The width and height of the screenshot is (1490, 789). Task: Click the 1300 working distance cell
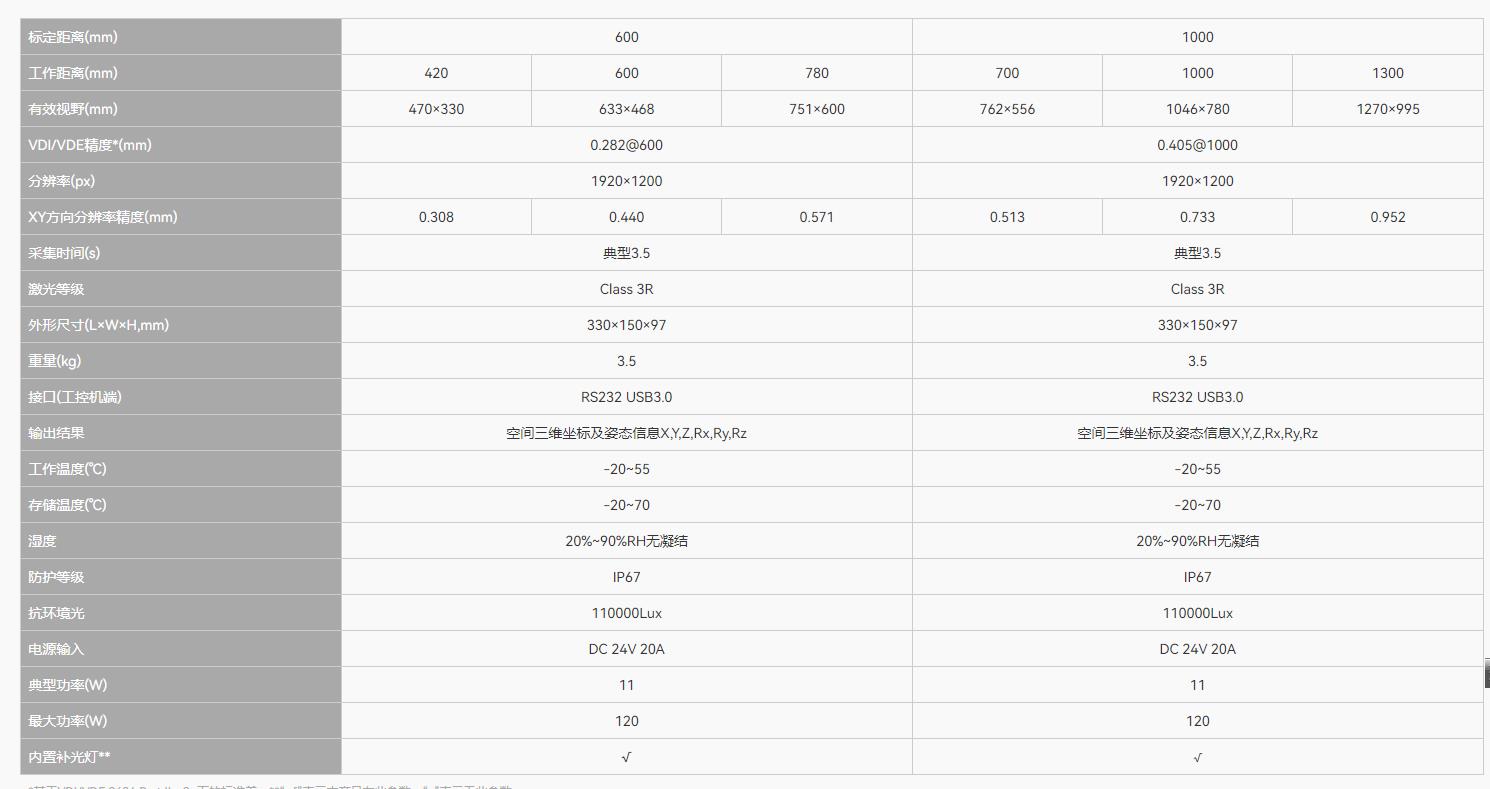pyautogui.click(x=1387, y=73)
